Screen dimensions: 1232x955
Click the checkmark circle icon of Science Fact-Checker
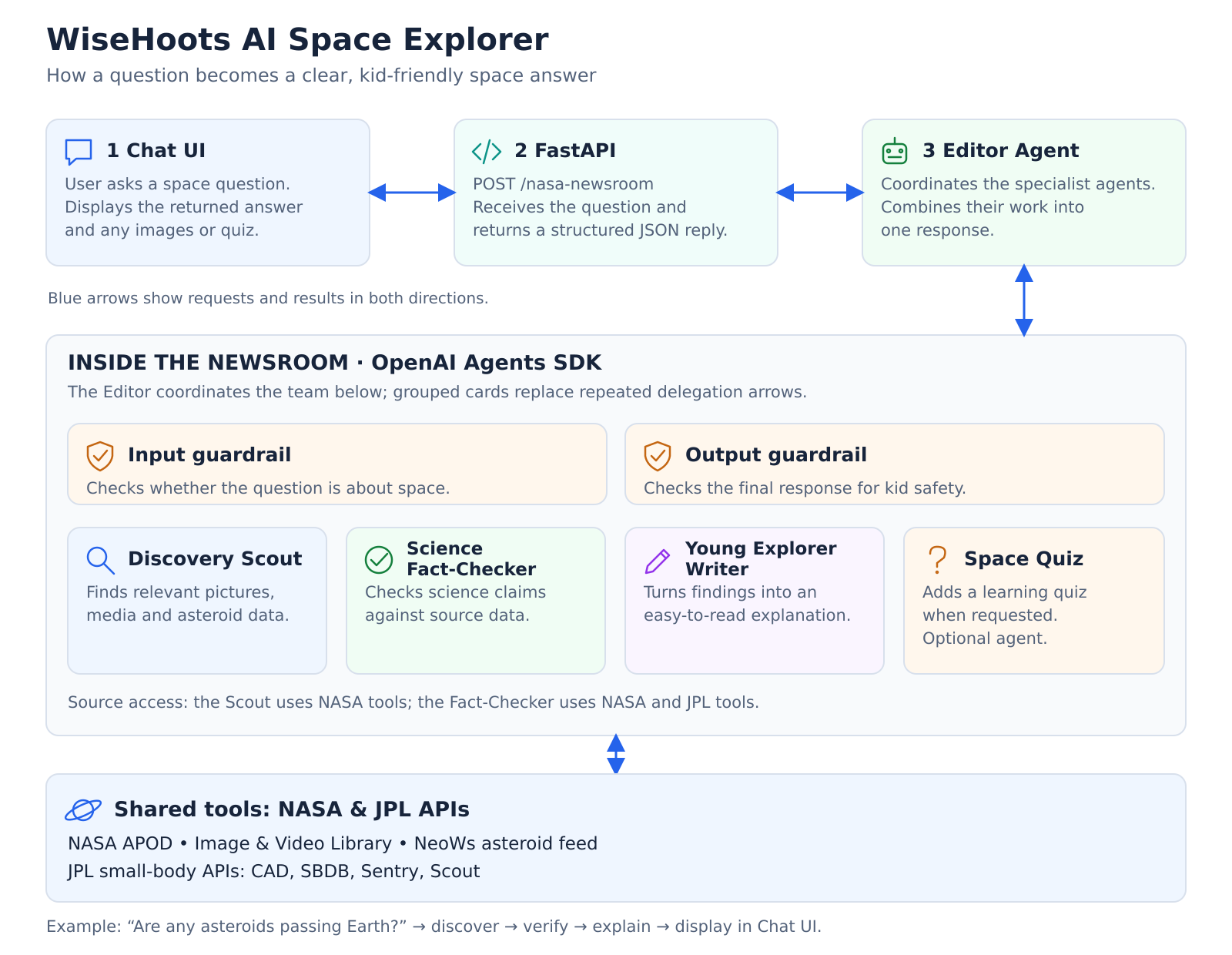click(x=379, y=560)
